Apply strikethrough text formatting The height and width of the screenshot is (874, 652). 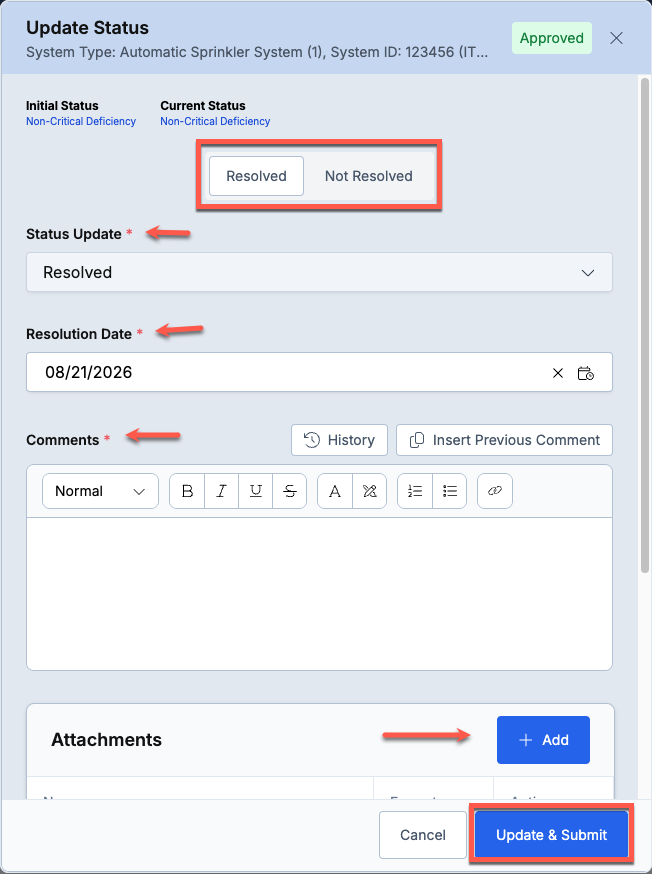click(x=290, y=491)
